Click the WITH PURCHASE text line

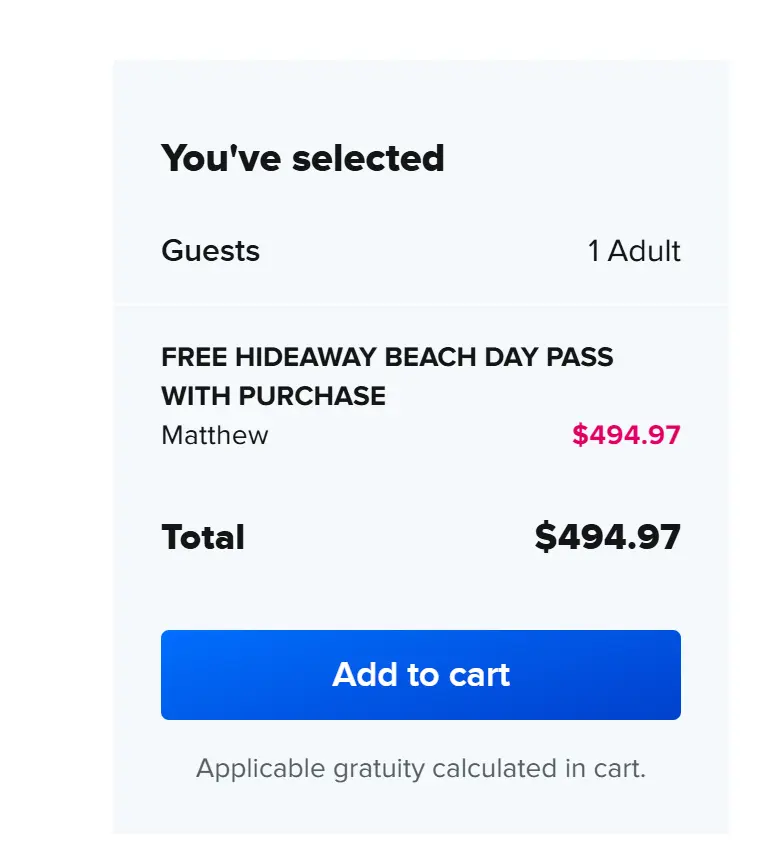click(273, 396)
